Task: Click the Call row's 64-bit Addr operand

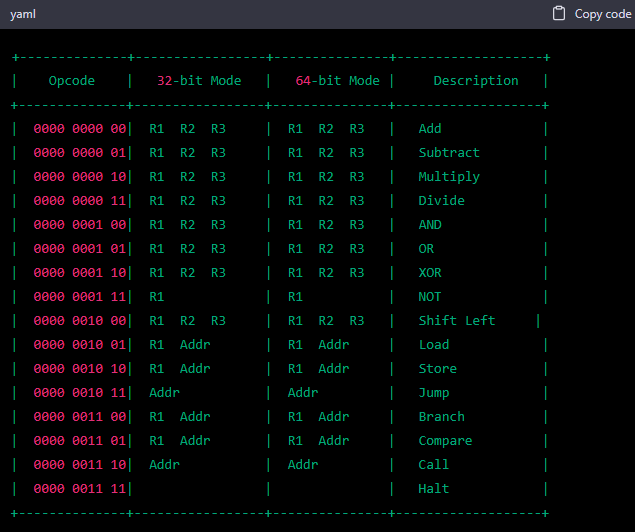Action: coord(303,465)
